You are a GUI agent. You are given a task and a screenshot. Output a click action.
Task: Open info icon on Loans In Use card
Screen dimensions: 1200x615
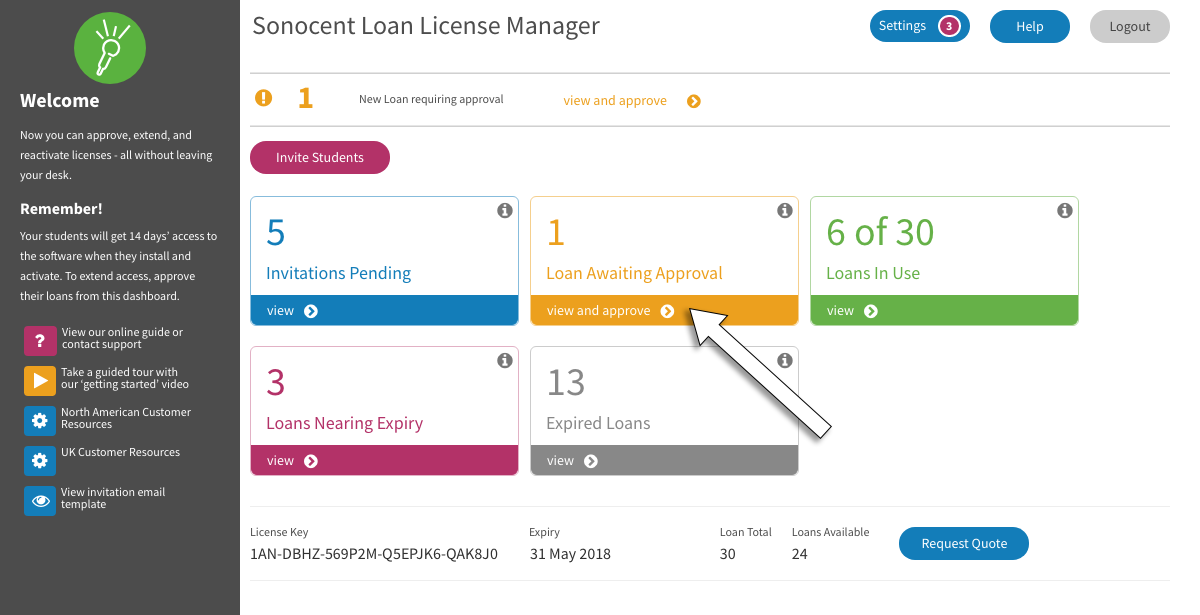[x=1065, y=210]
